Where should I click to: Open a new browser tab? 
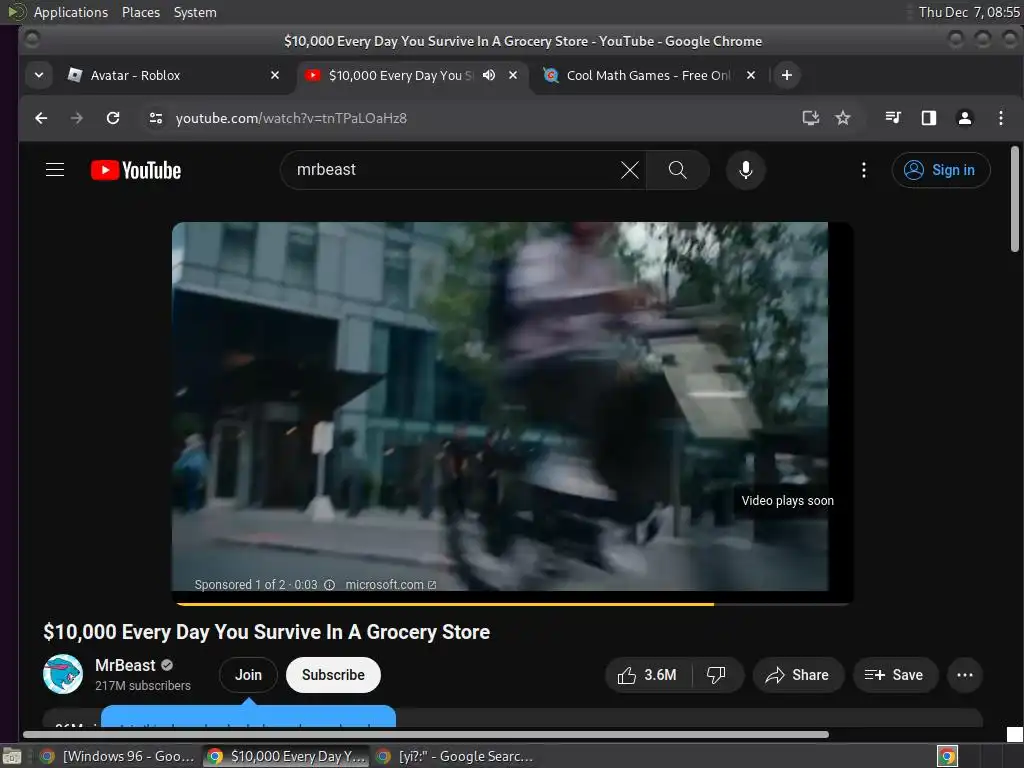[x=787, y=75]
